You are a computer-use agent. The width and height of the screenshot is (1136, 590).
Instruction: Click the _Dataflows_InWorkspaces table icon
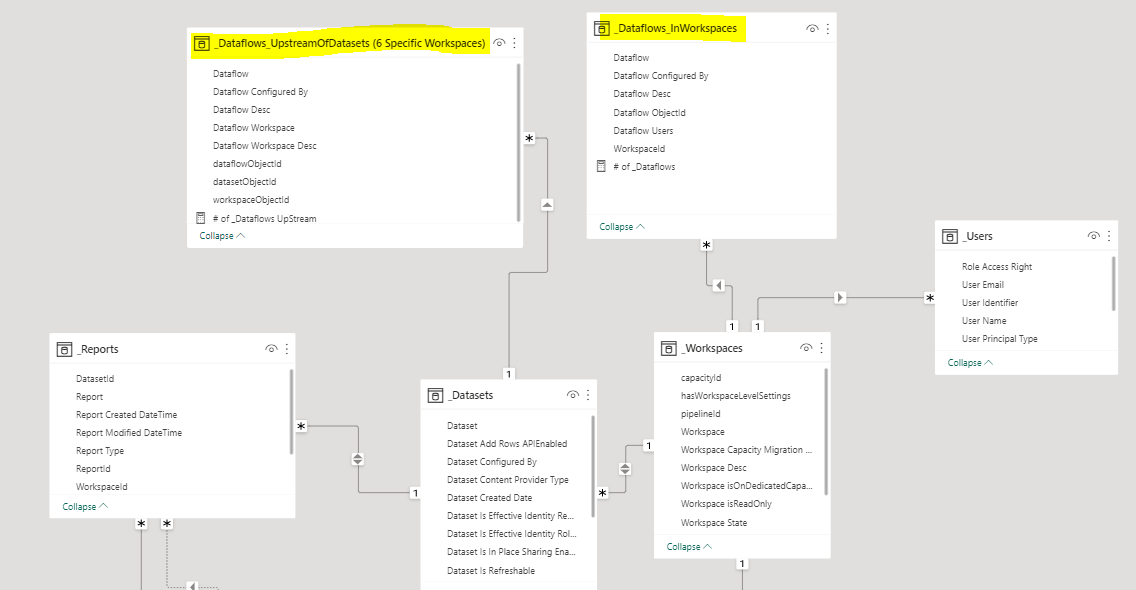coord(601,28)
